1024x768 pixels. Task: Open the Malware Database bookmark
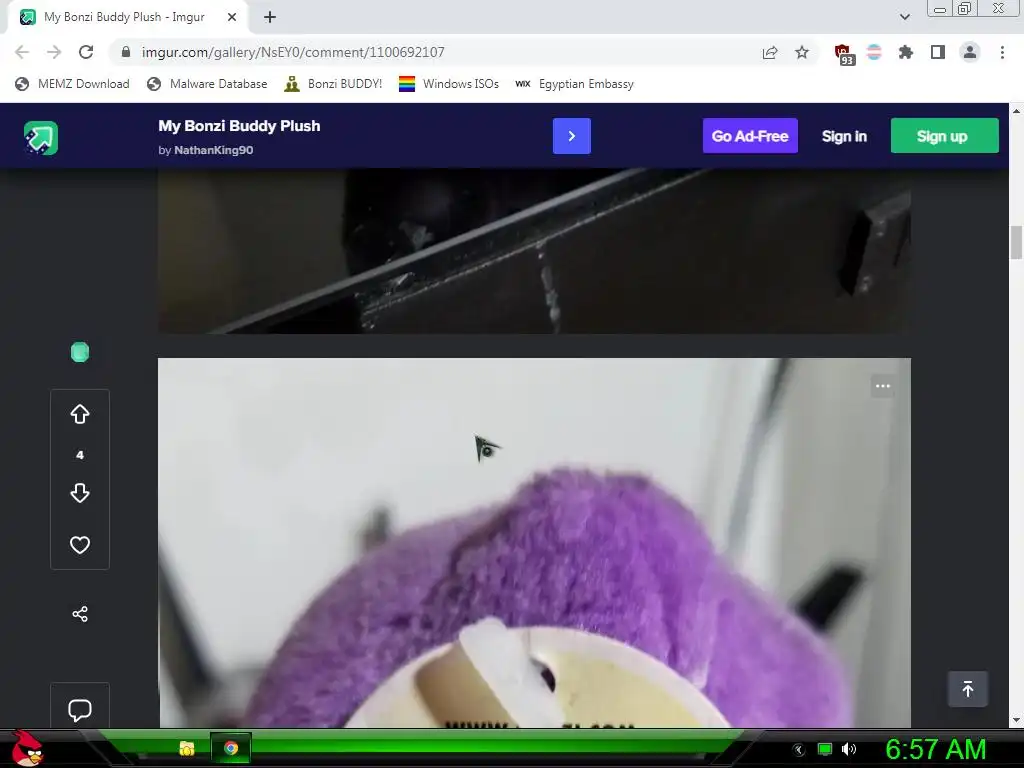(x=207, y=84)
